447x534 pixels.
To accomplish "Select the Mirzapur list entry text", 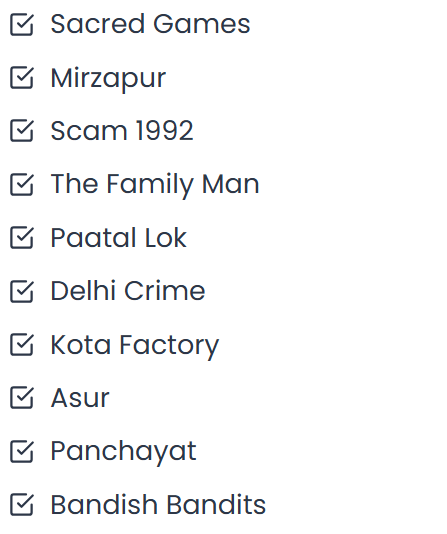I will [108, 79].
